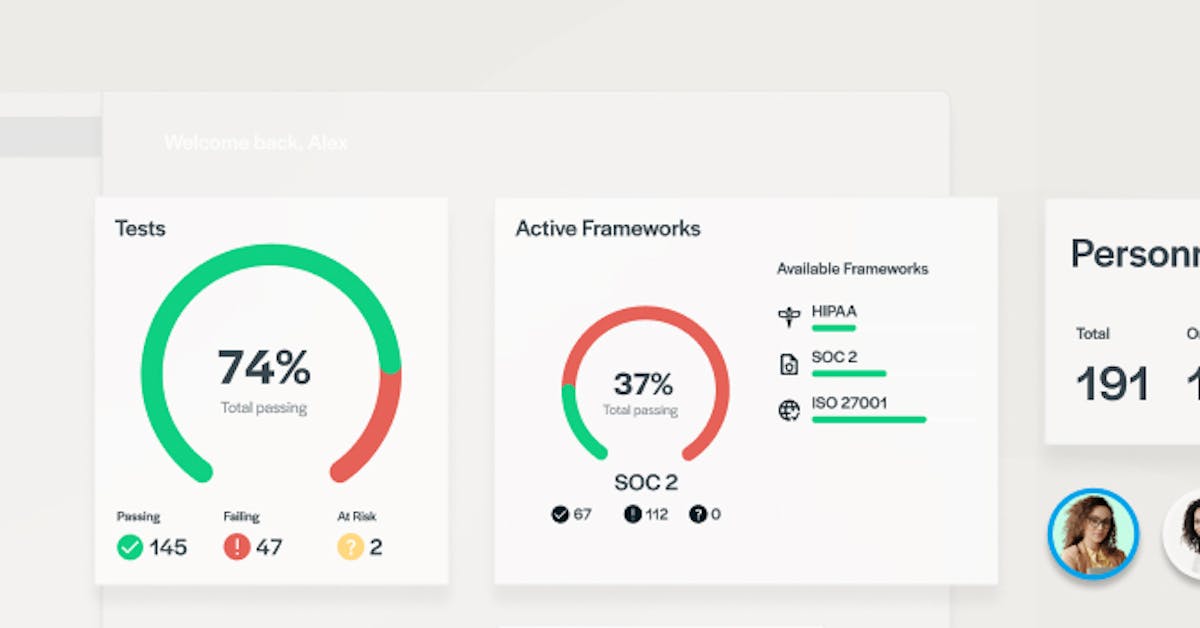Click the Welcome back, Alex banner
The image size is (1200, 628).
pos(255,142)
